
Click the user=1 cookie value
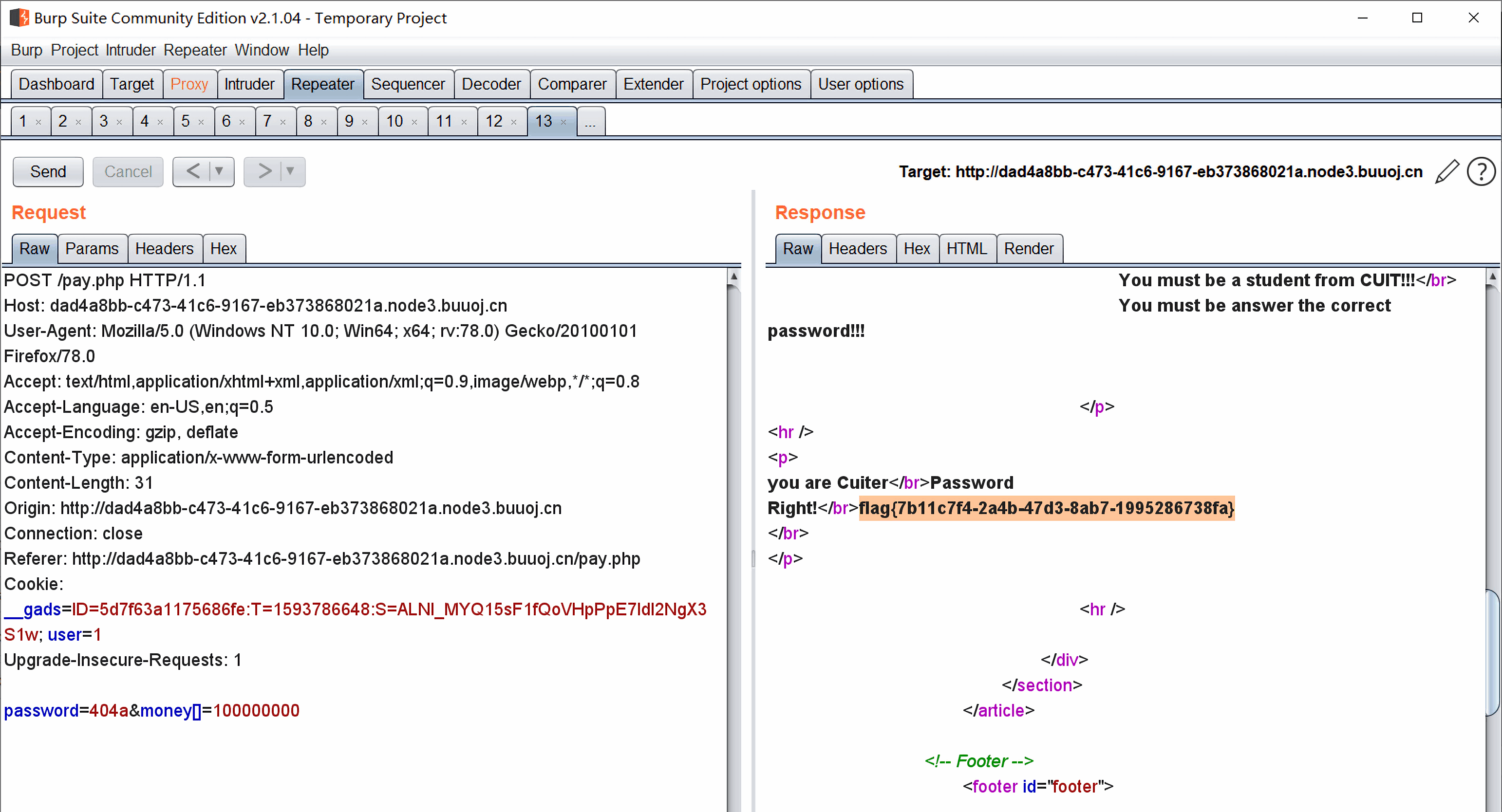75,635
